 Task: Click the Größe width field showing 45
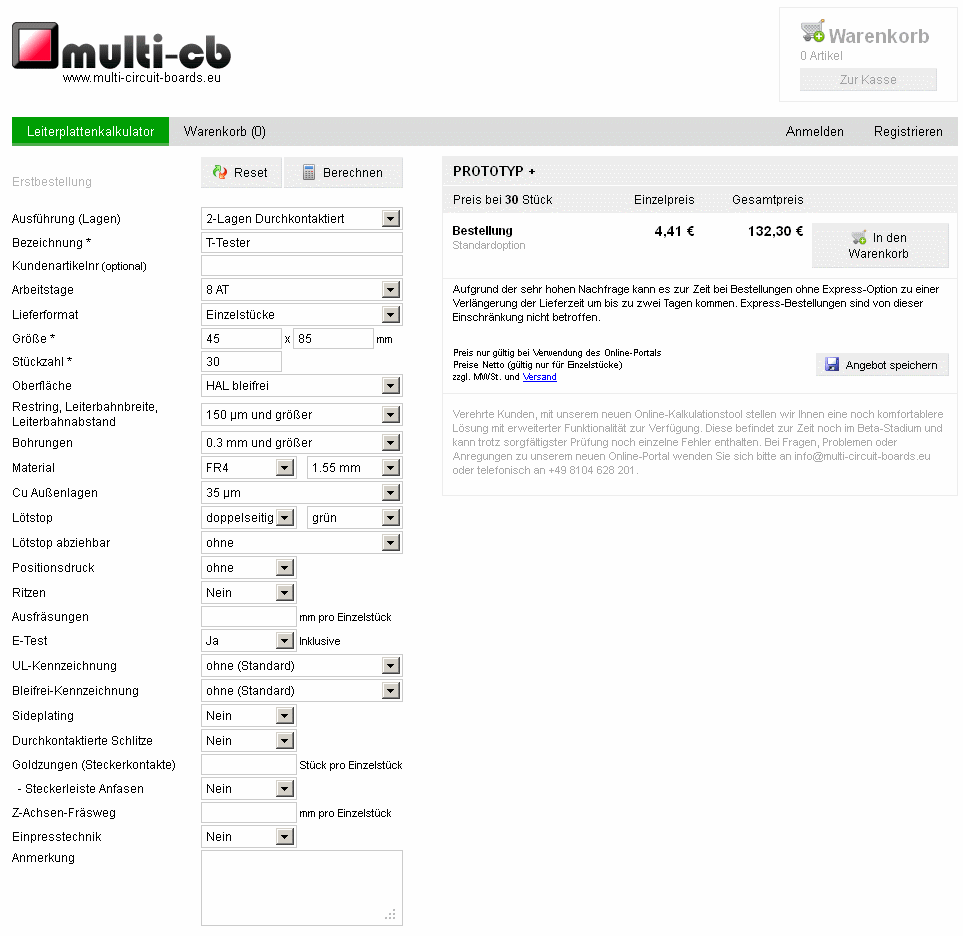(x=241, y=338)
